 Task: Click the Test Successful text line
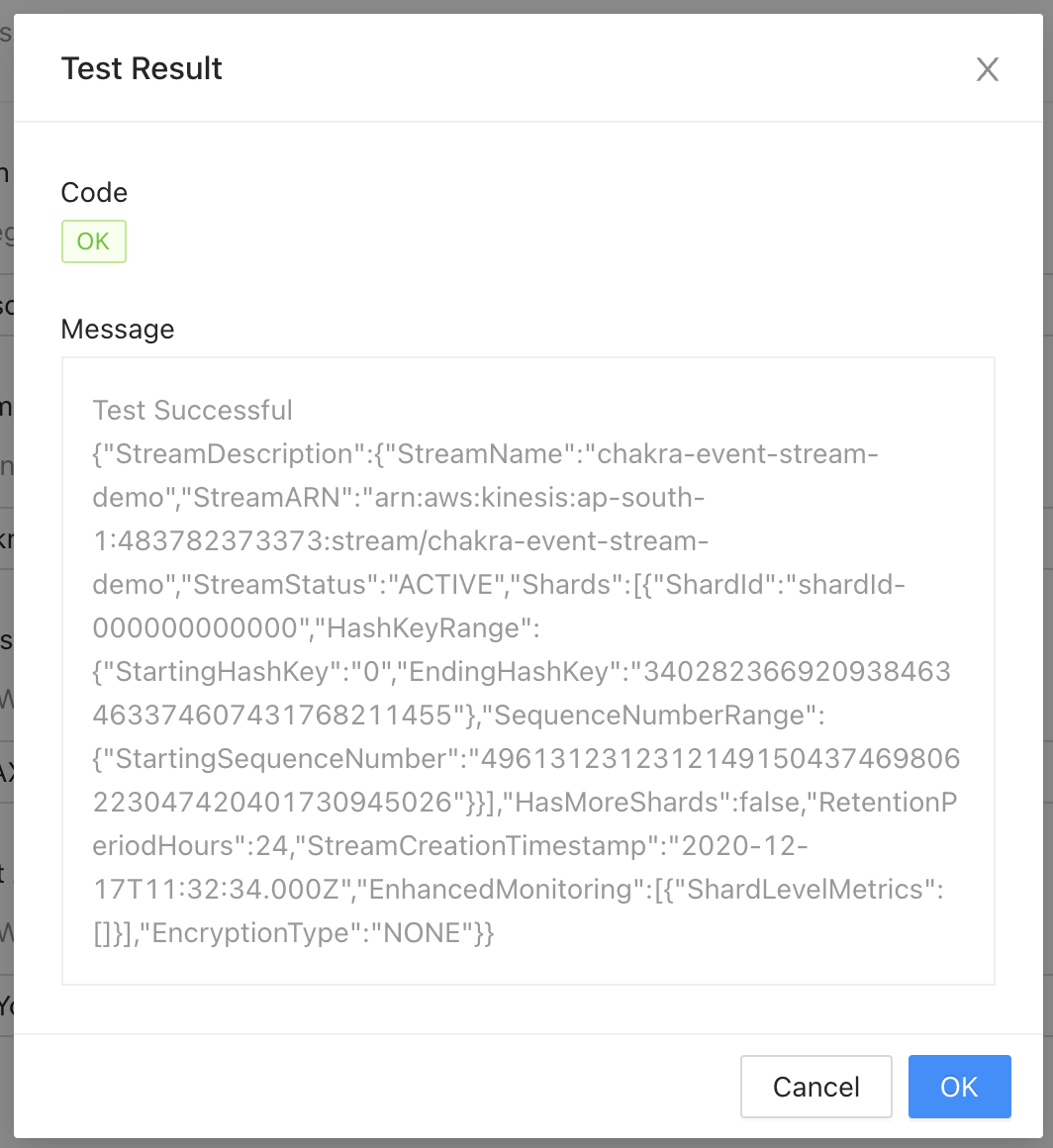pos(193,410)
